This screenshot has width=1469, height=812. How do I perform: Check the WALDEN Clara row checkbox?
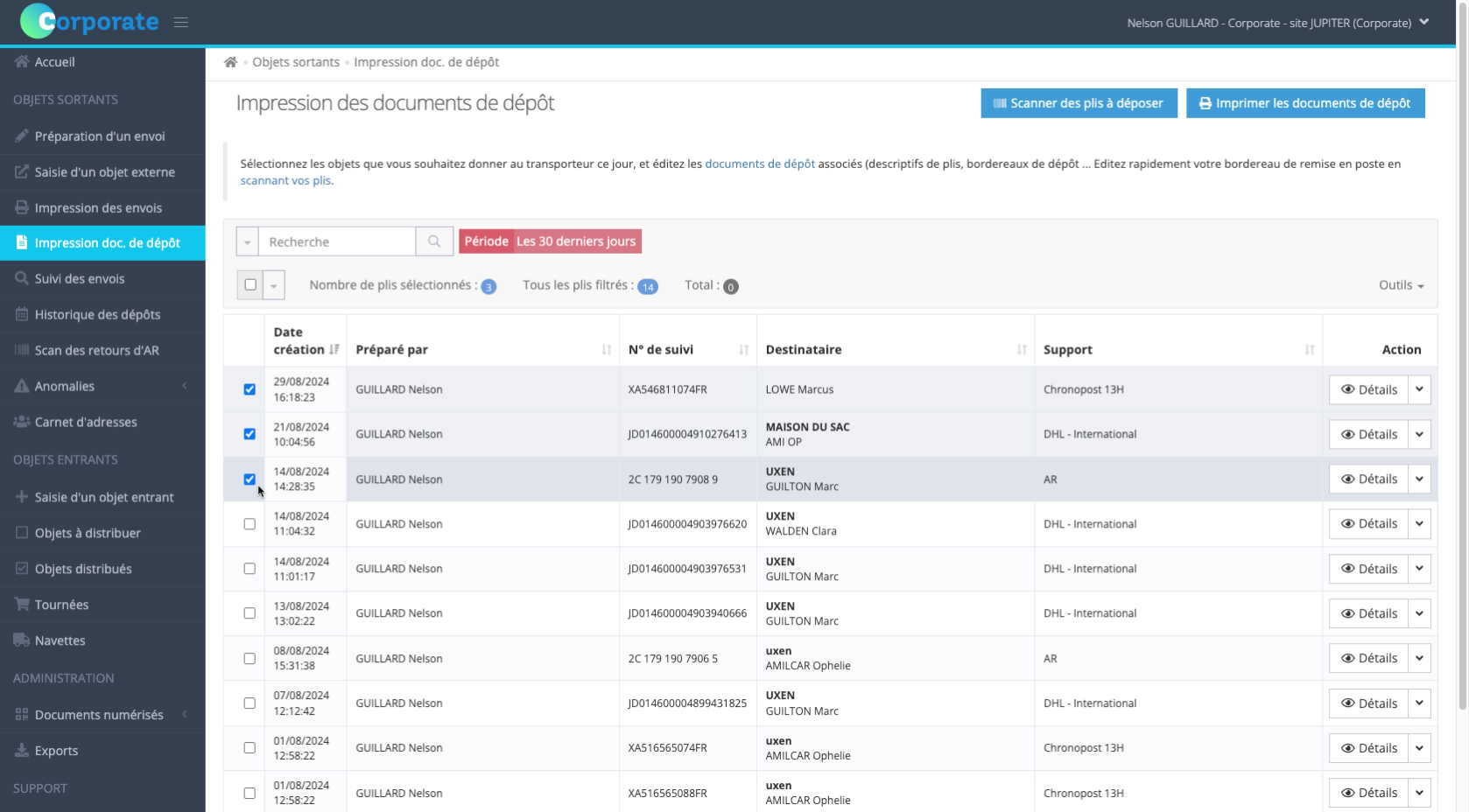tap(250, 524)
